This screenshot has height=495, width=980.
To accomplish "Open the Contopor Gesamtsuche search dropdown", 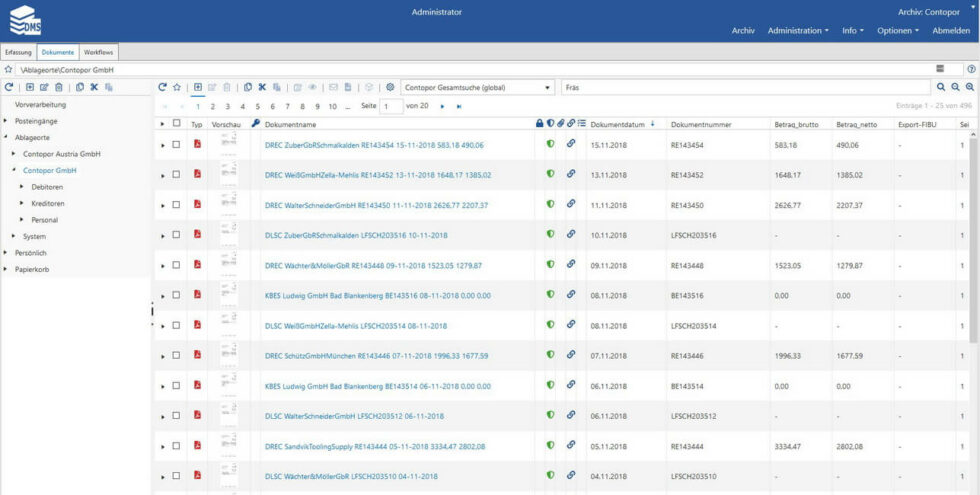I will pyautogui.click(x=477, y=87).
